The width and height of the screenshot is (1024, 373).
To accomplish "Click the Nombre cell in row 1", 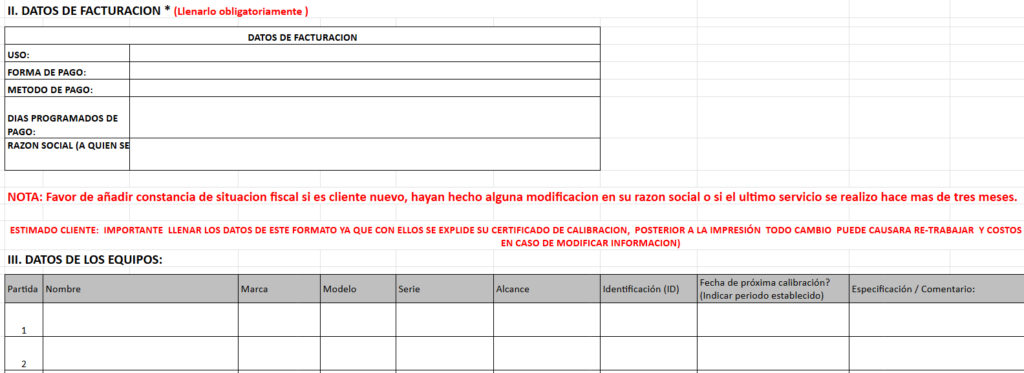I will [x=140, y=319].
